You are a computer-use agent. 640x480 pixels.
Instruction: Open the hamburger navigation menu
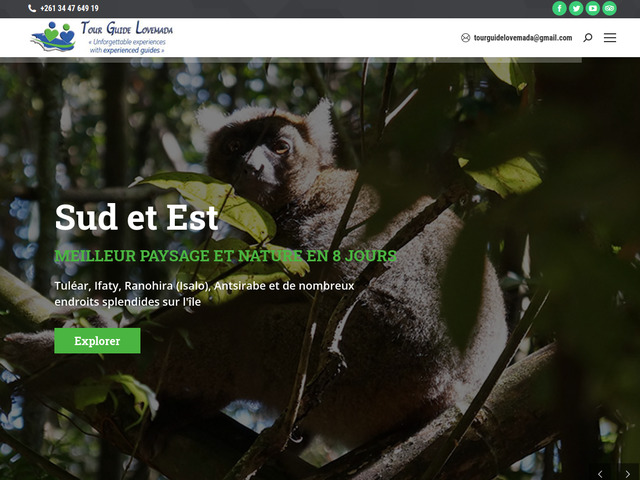(610, 38)
